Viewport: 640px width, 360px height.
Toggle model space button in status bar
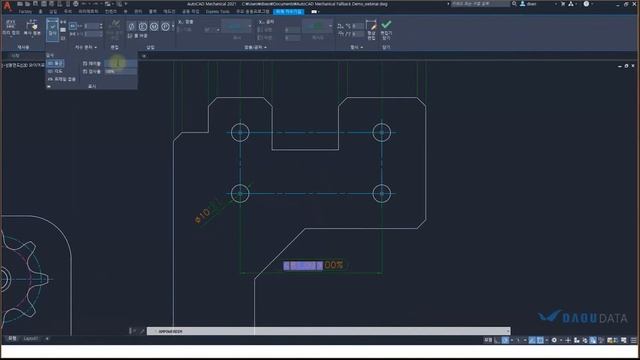point(488,340)
